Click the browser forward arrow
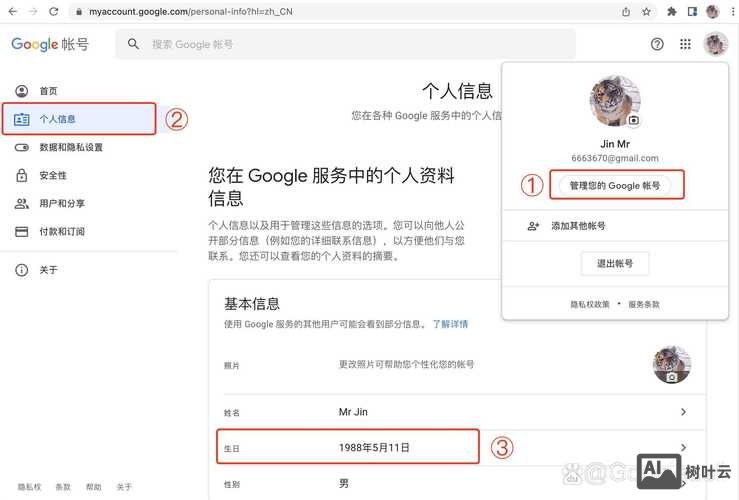Viewport: 739px width, 500px height. [33, 11]
